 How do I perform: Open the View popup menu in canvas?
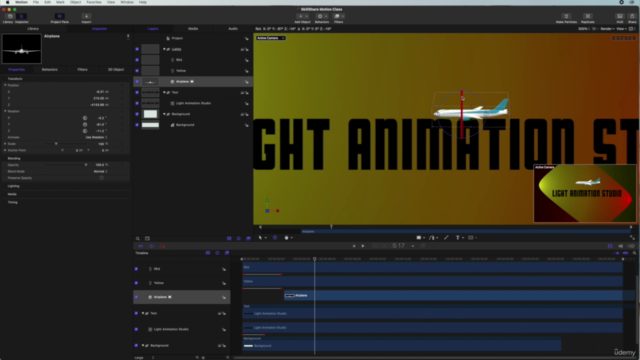(621, 29)
